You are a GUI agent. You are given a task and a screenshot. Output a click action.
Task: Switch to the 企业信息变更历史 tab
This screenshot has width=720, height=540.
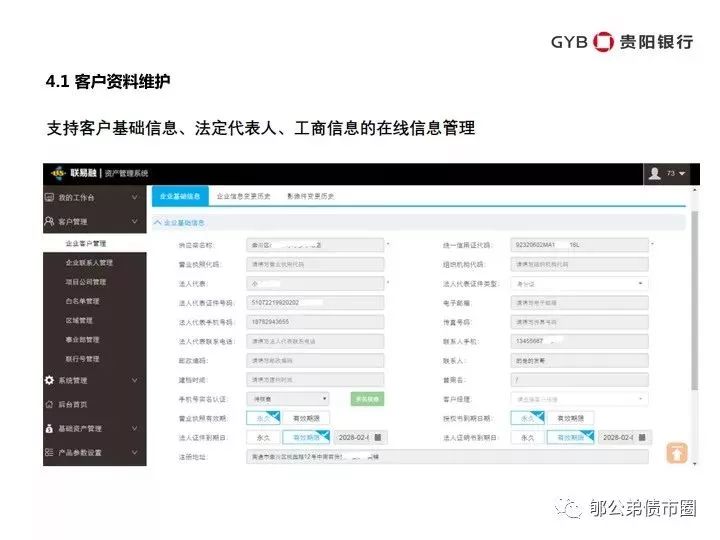(x=243, y=196)
